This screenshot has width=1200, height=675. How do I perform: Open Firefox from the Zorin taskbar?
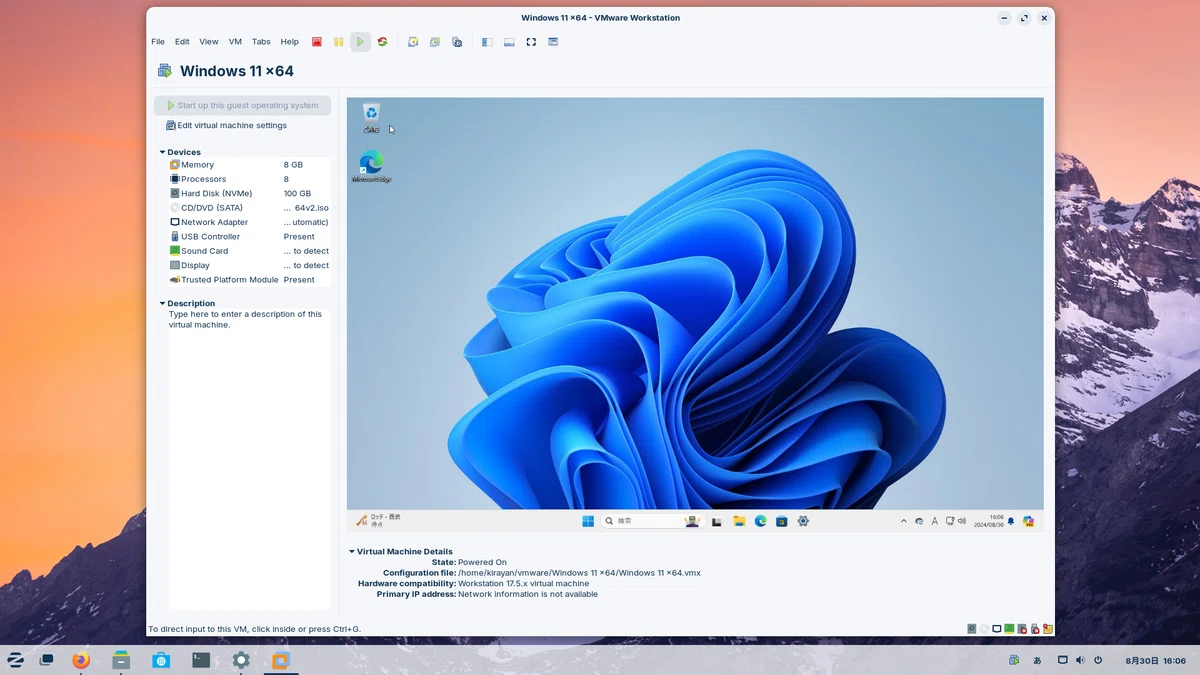click(81, 660)
